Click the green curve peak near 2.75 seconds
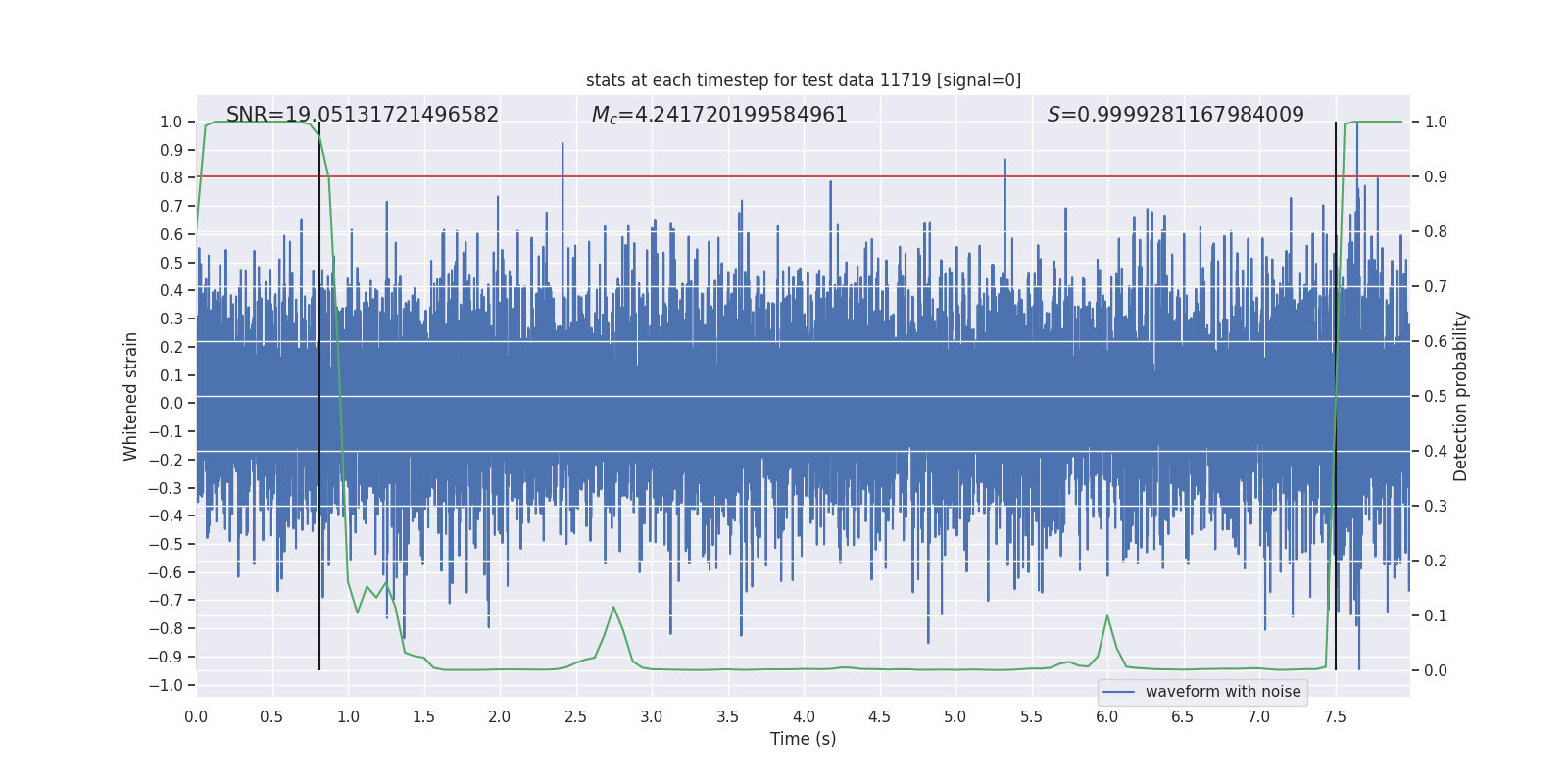Viewport: 1568px width, 784px height. (x=613, y=608)
